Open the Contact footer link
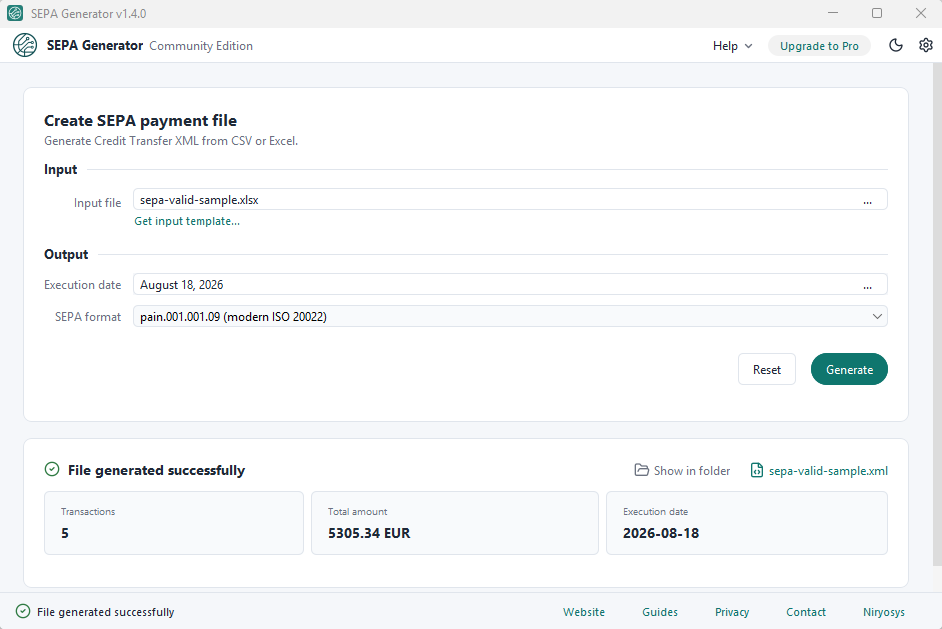 [x=806, y=612]
